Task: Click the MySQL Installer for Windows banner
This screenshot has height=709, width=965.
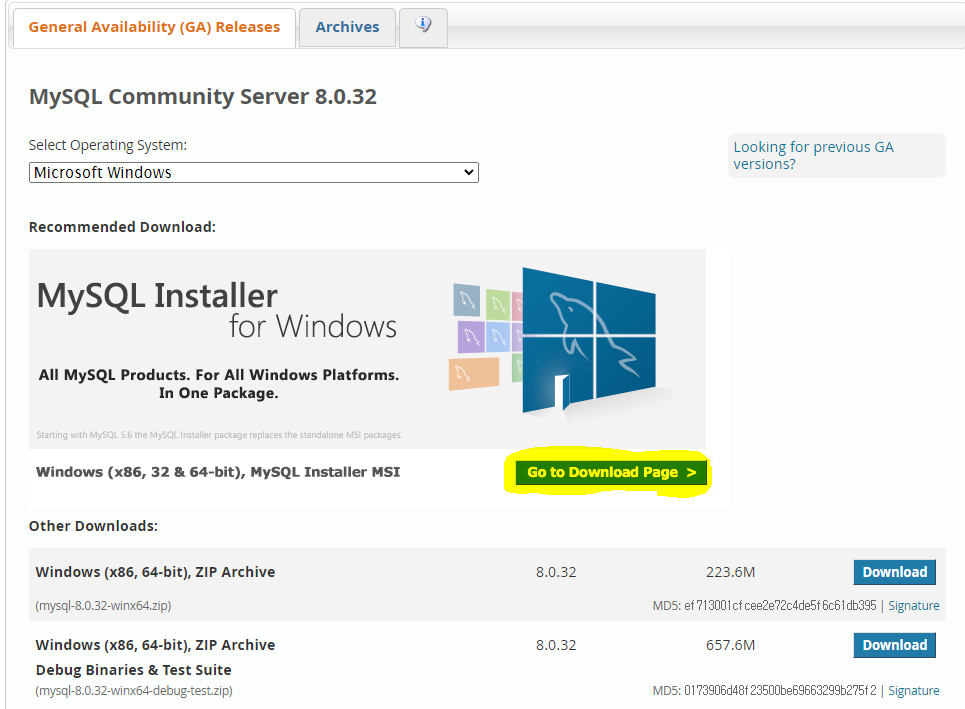Action: coord(367,348)
